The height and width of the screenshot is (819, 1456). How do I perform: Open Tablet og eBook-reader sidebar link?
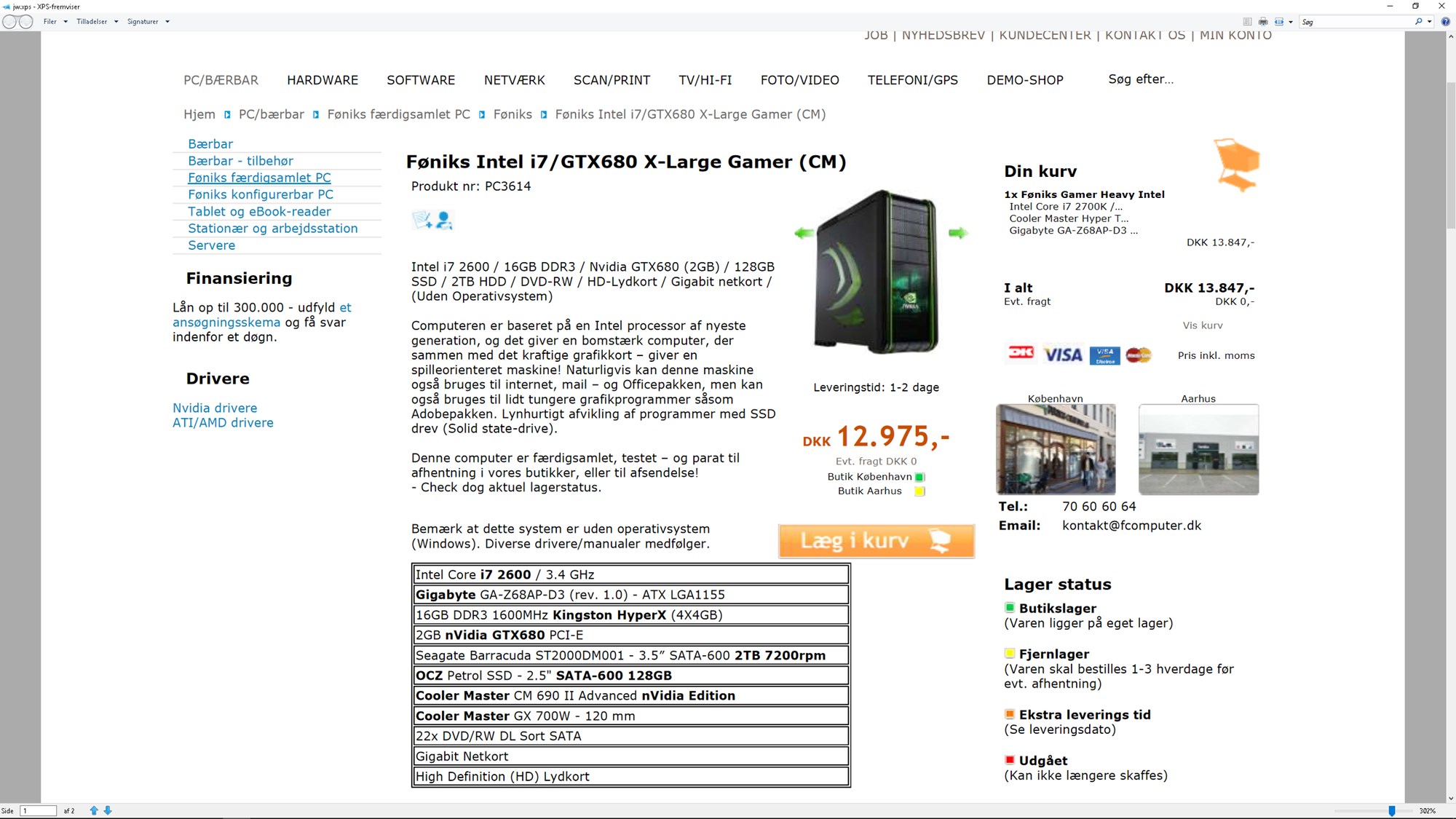click(259, 211)
